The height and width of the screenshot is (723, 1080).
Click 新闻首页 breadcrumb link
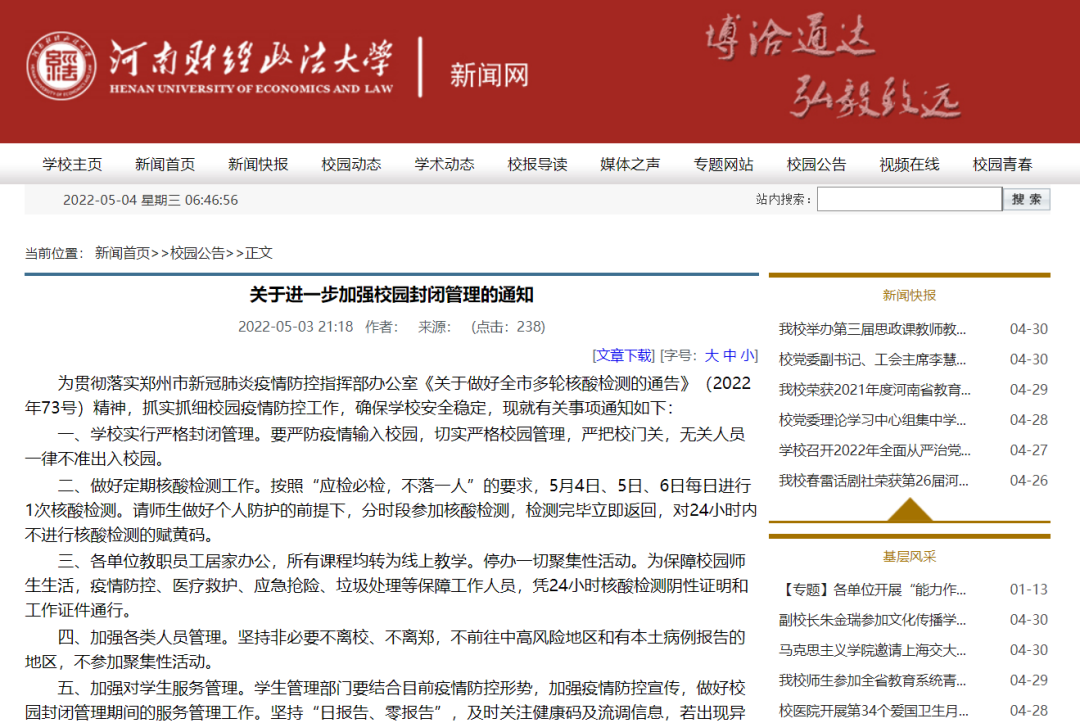point(122,253)
